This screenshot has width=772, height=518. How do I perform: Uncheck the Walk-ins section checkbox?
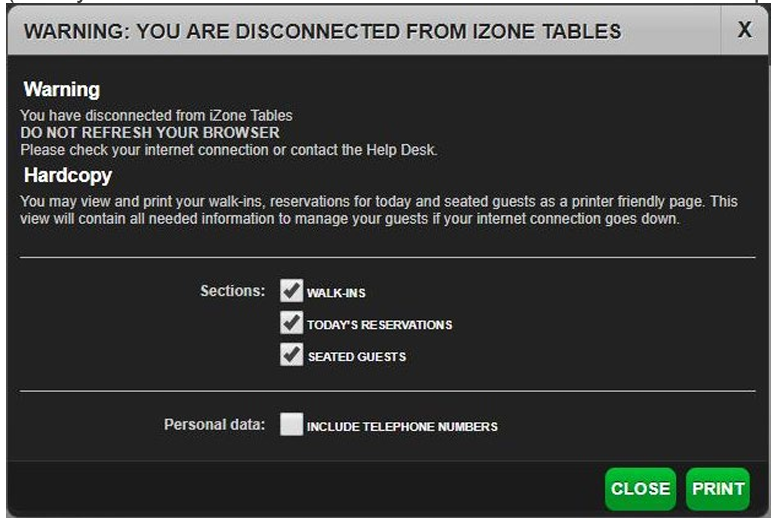291,291
